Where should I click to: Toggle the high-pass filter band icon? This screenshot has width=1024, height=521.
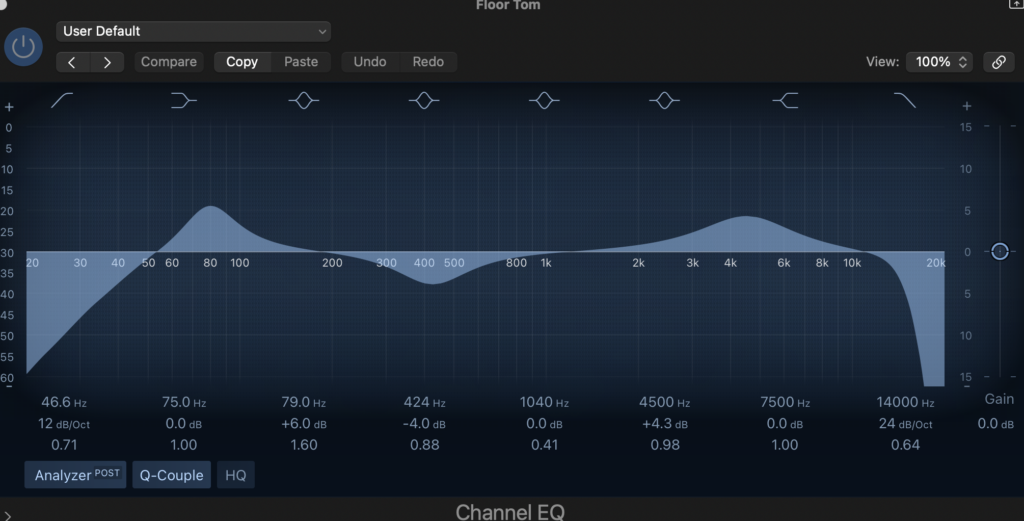[62, 100]
